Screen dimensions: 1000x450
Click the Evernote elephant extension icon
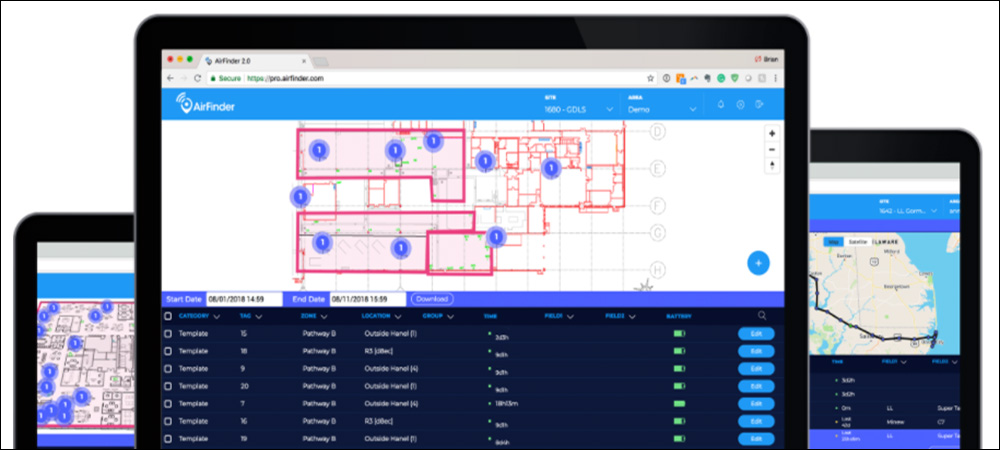[x=707, y=78]
